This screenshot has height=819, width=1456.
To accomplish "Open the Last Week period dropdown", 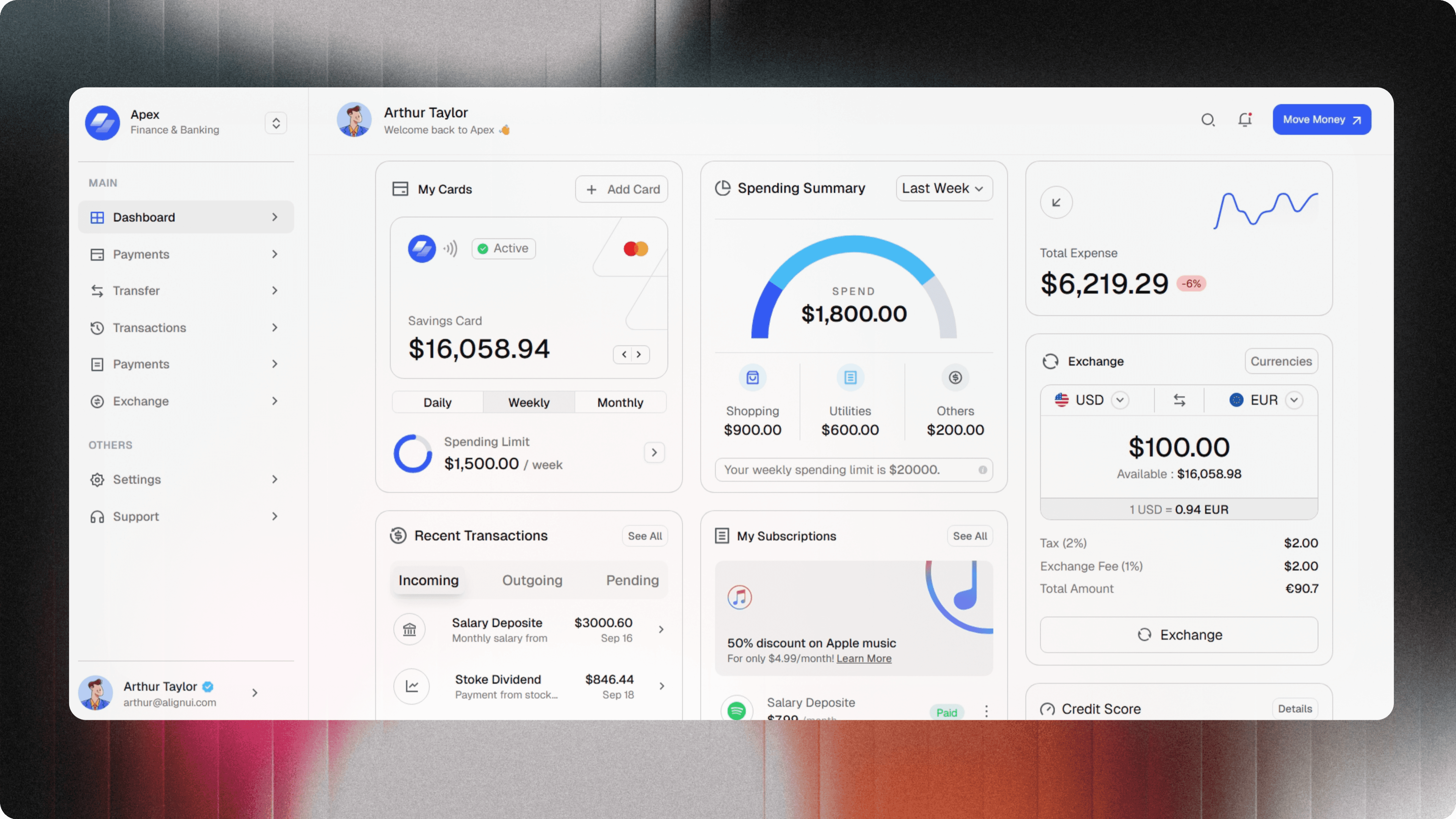I will tap(943, 188).
